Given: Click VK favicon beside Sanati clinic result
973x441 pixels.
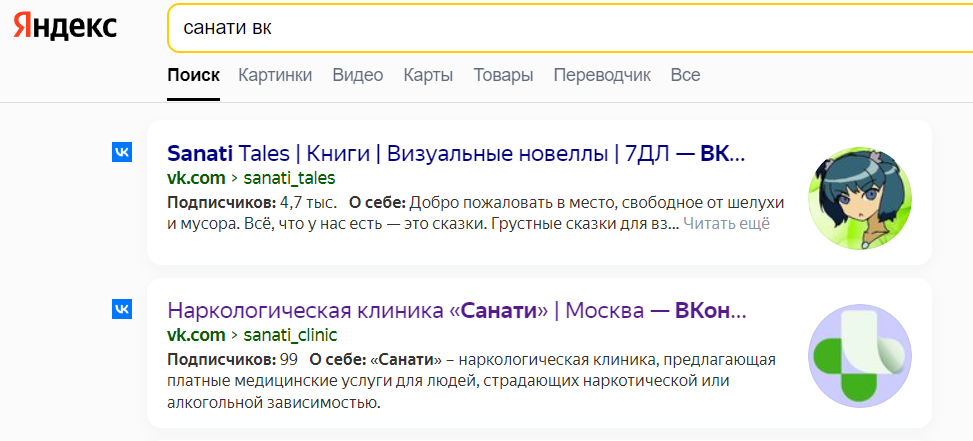Looking at the screenshot, I should pyautogui.click(x=122, y=309).
